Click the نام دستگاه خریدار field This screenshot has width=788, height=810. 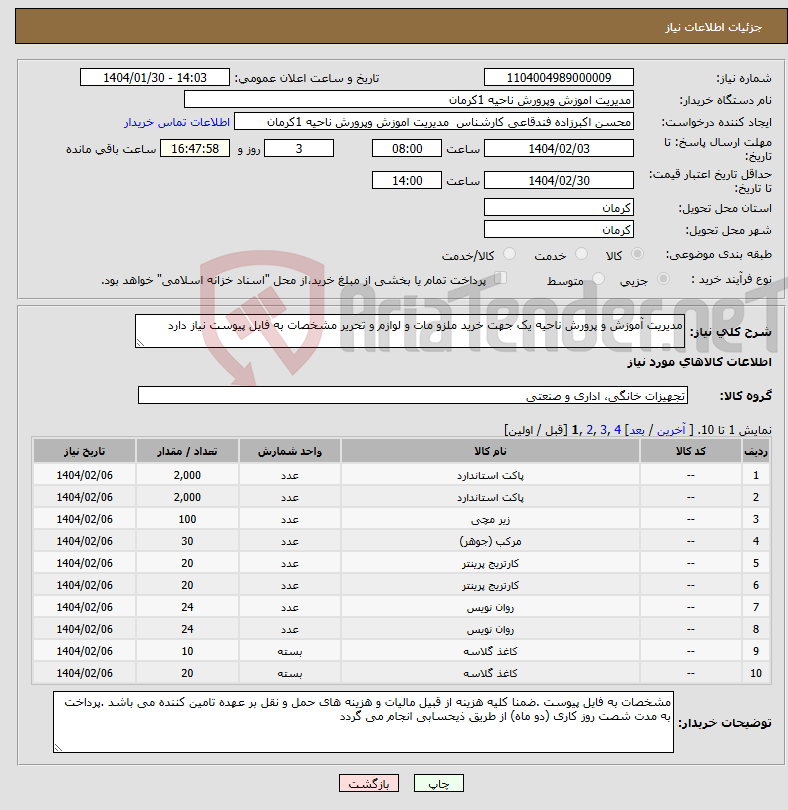(409, 100)
